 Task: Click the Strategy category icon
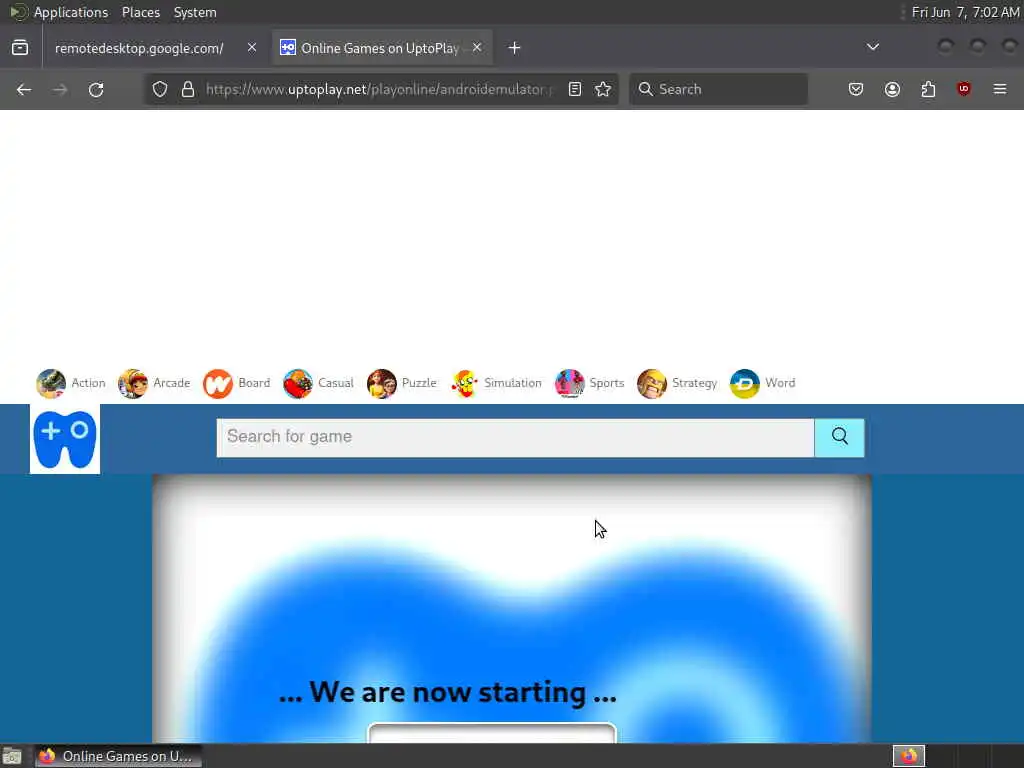[652, 383]
